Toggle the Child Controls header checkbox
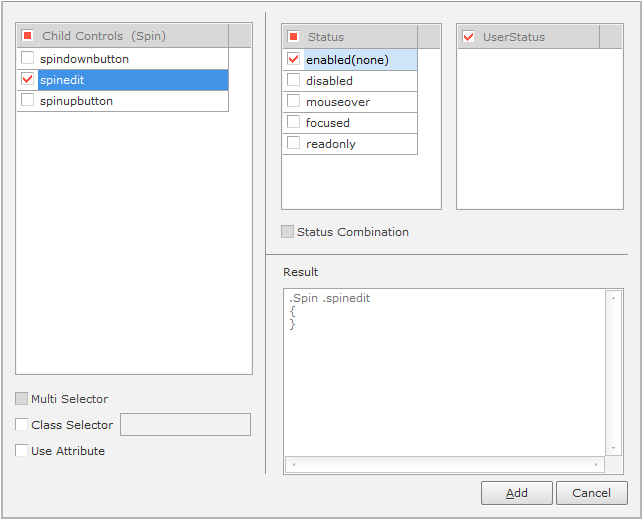 click(28, 36)
